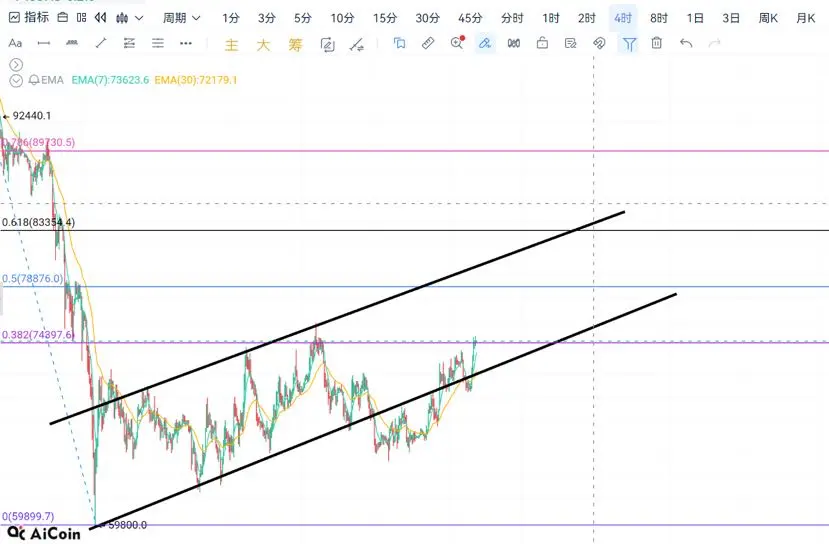Image resolution: width=829 pixels, height=544 pixels.
Task: Delete drawings with trash icon
Action: point(657,43)
